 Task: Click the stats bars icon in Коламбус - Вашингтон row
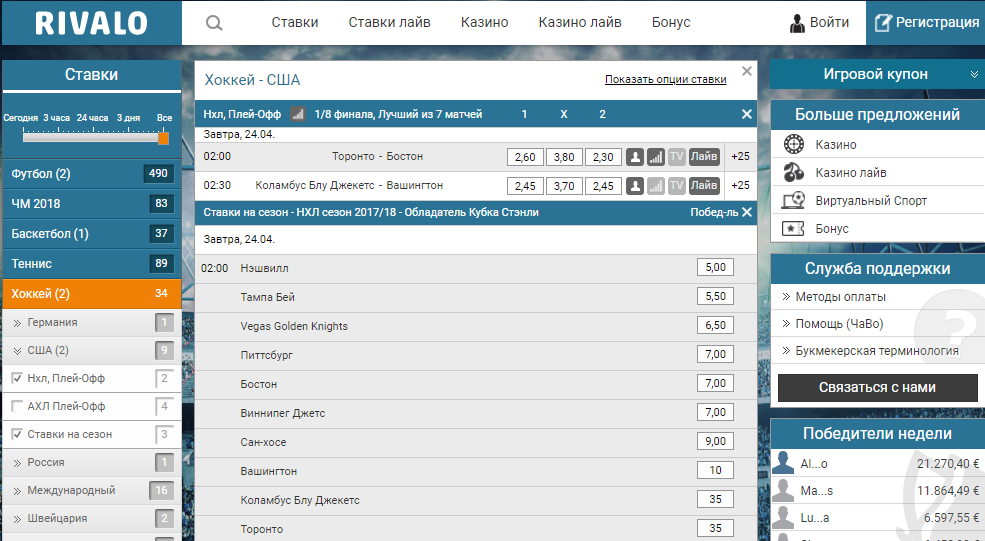[x=655, y=186]
